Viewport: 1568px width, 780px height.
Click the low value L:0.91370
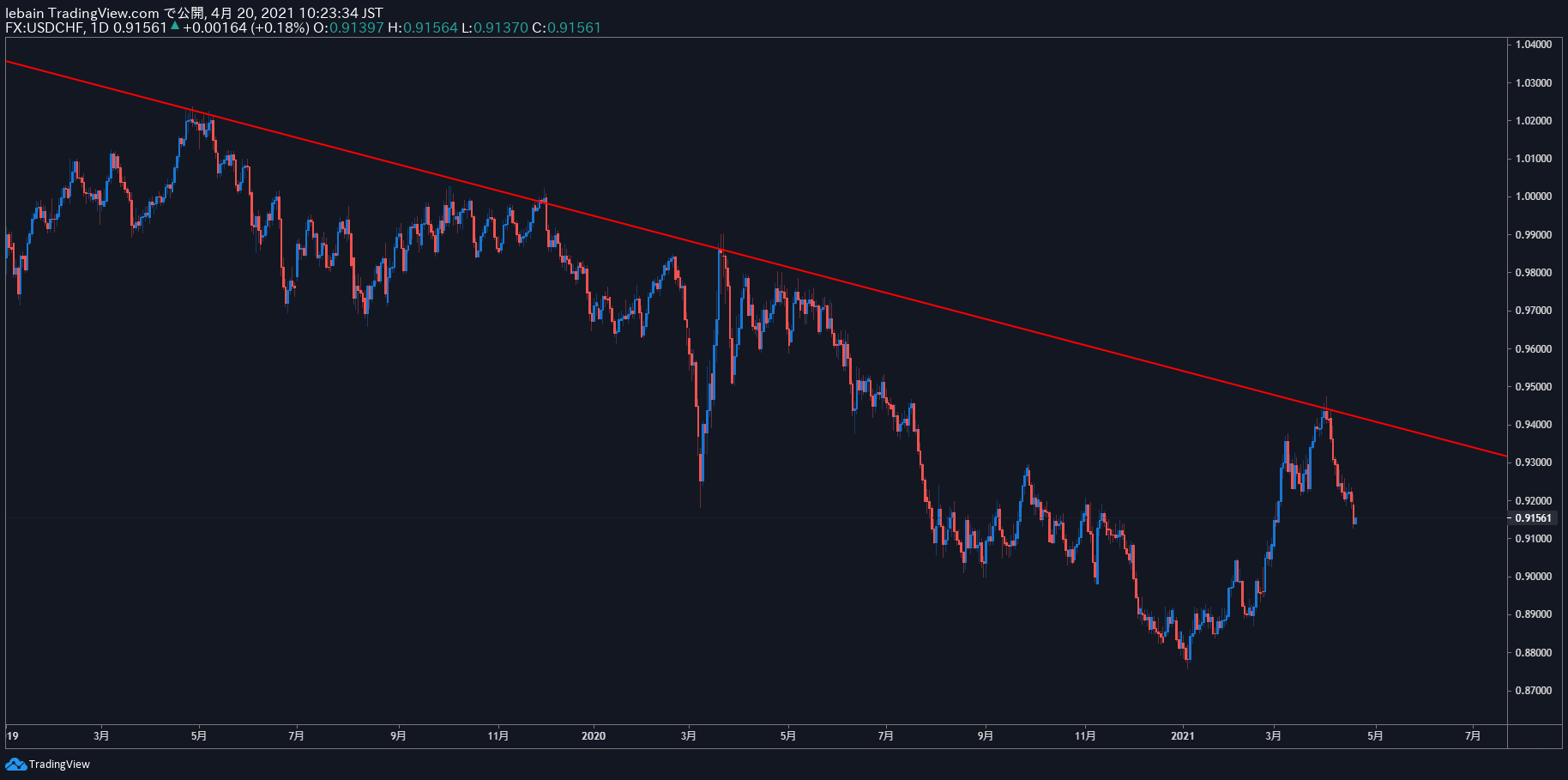[x=495, y=27]
